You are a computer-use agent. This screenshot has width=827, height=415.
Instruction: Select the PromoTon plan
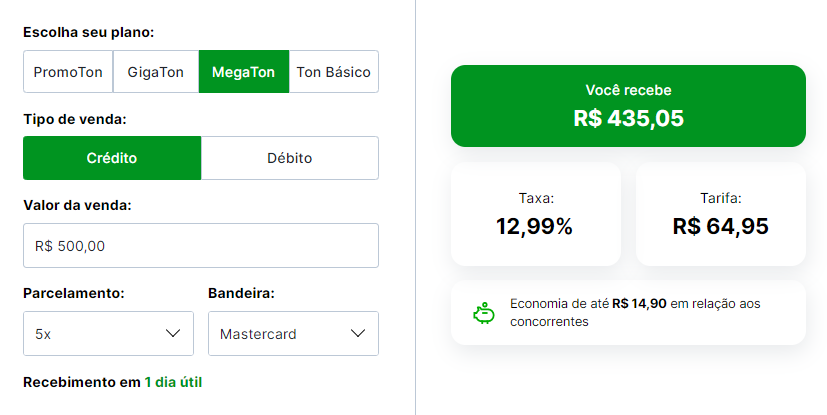point(68,72)
